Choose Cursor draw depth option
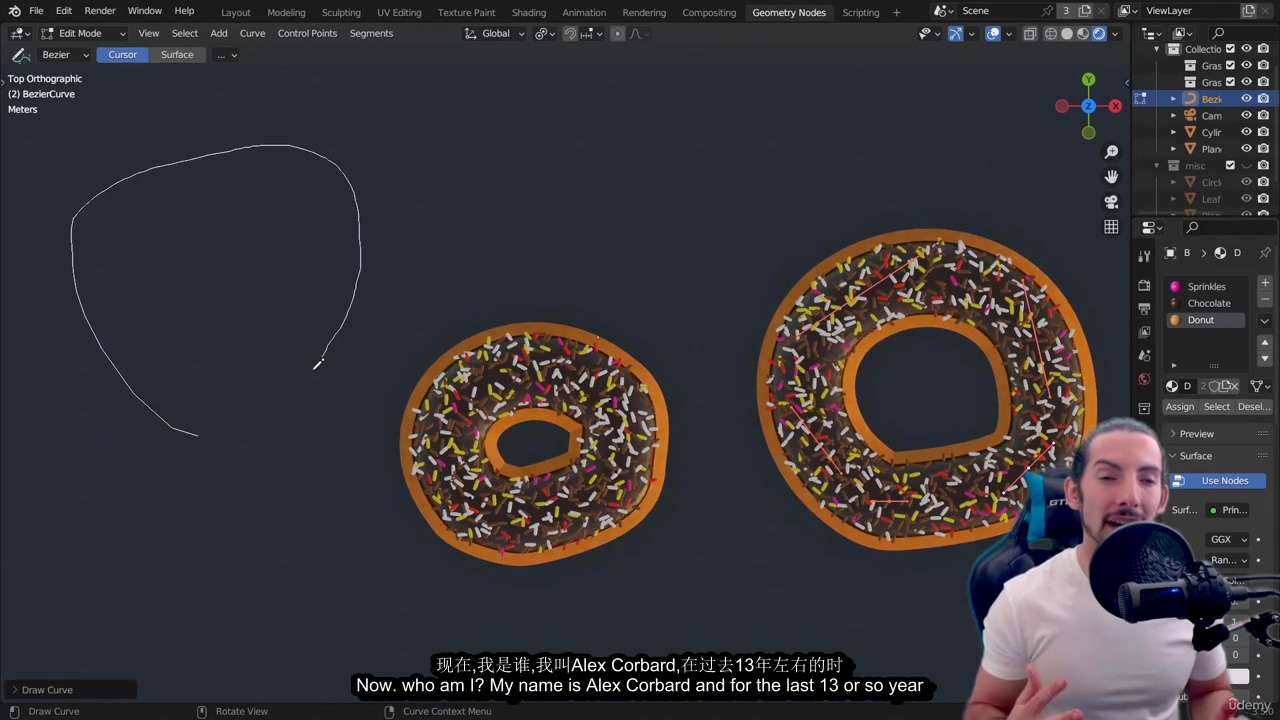 click(x=123, y=55)
